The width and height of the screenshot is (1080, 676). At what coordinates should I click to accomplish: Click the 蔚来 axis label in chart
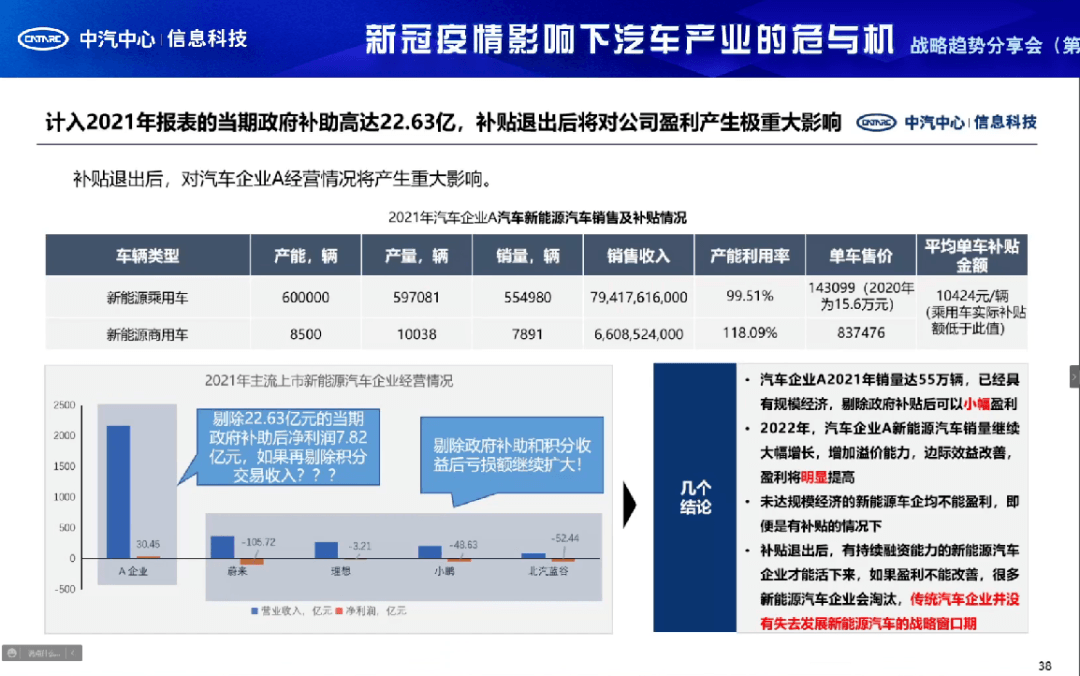click(x=237, y=571)
